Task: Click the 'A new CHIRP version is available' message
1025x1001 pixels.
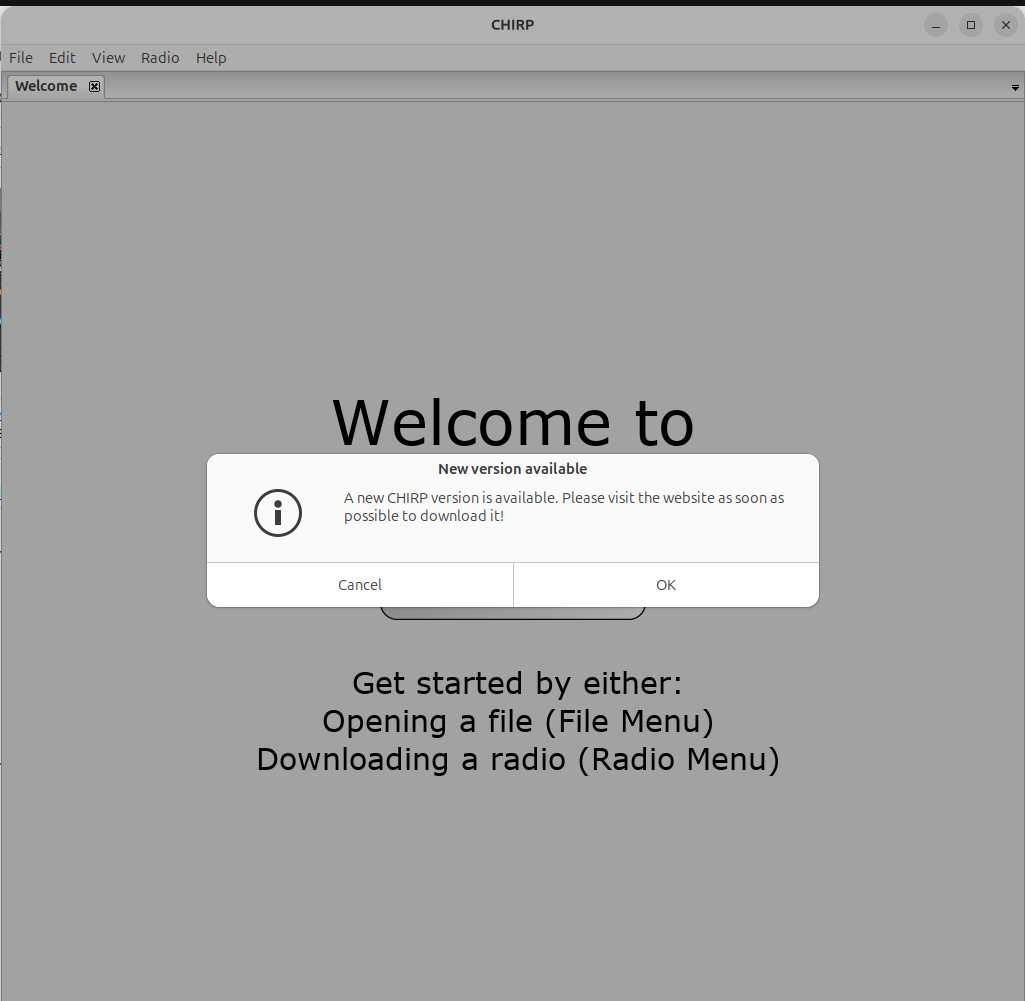Action: pos(564,507)
